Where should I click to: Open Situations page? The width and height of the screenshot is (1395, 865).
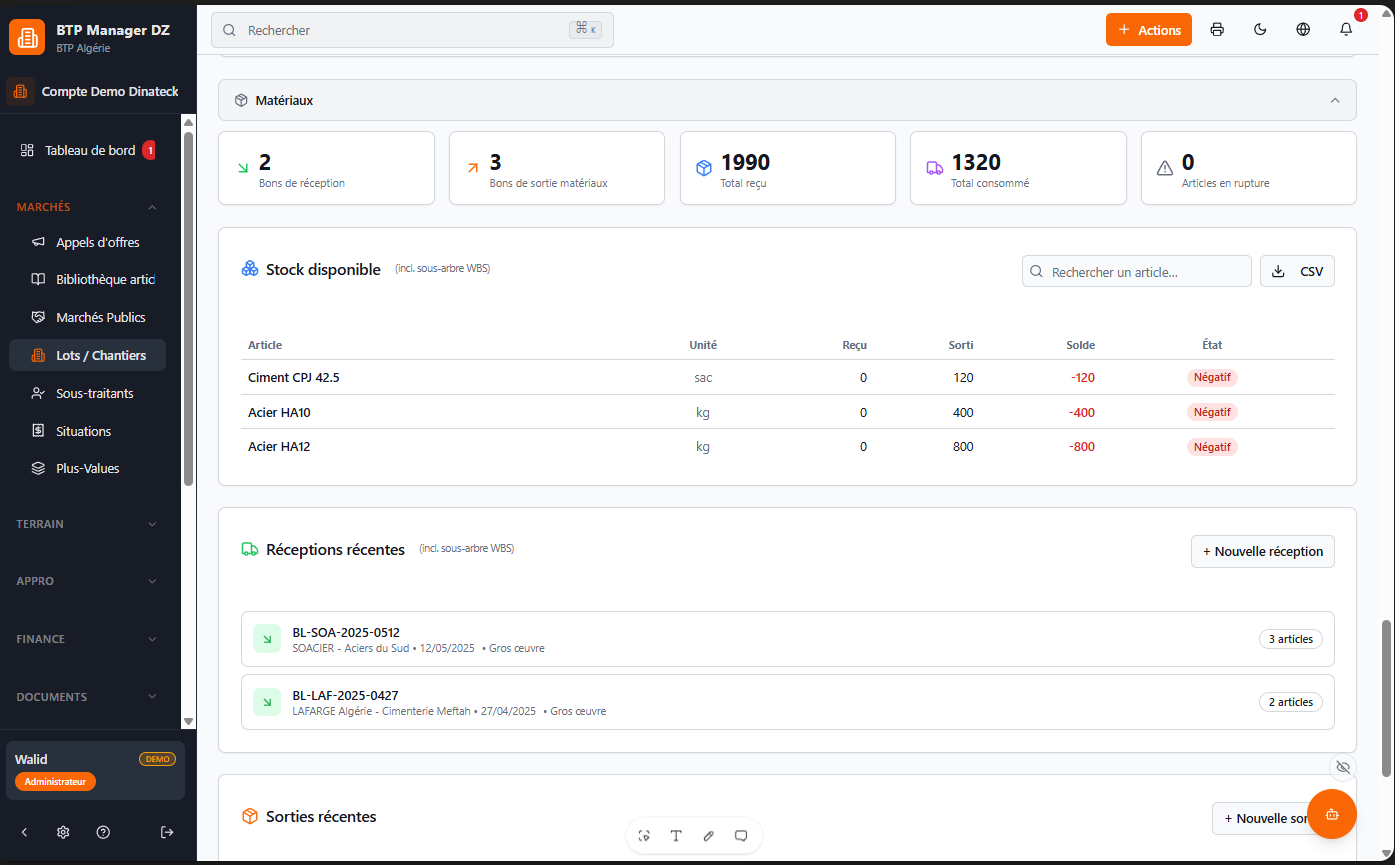pyautogui.click(x=87, y=432)
